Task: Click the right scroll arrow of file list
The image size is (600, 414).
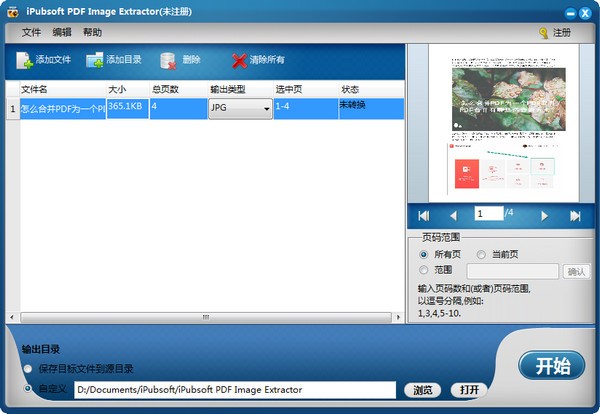Action: pos(398,317)
